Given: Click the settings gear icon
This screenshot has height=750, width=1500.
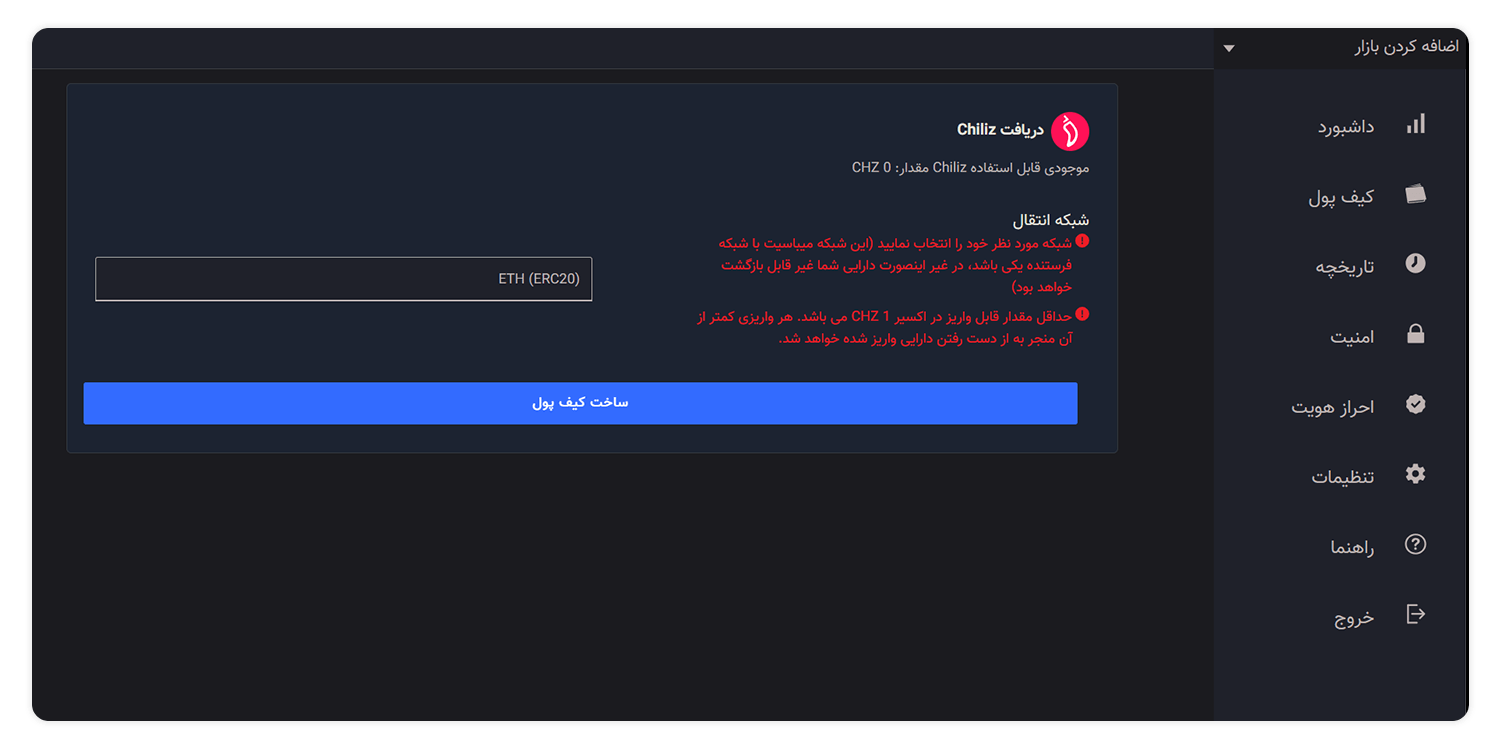Looking at the screenshot, I should [1415, 474].
